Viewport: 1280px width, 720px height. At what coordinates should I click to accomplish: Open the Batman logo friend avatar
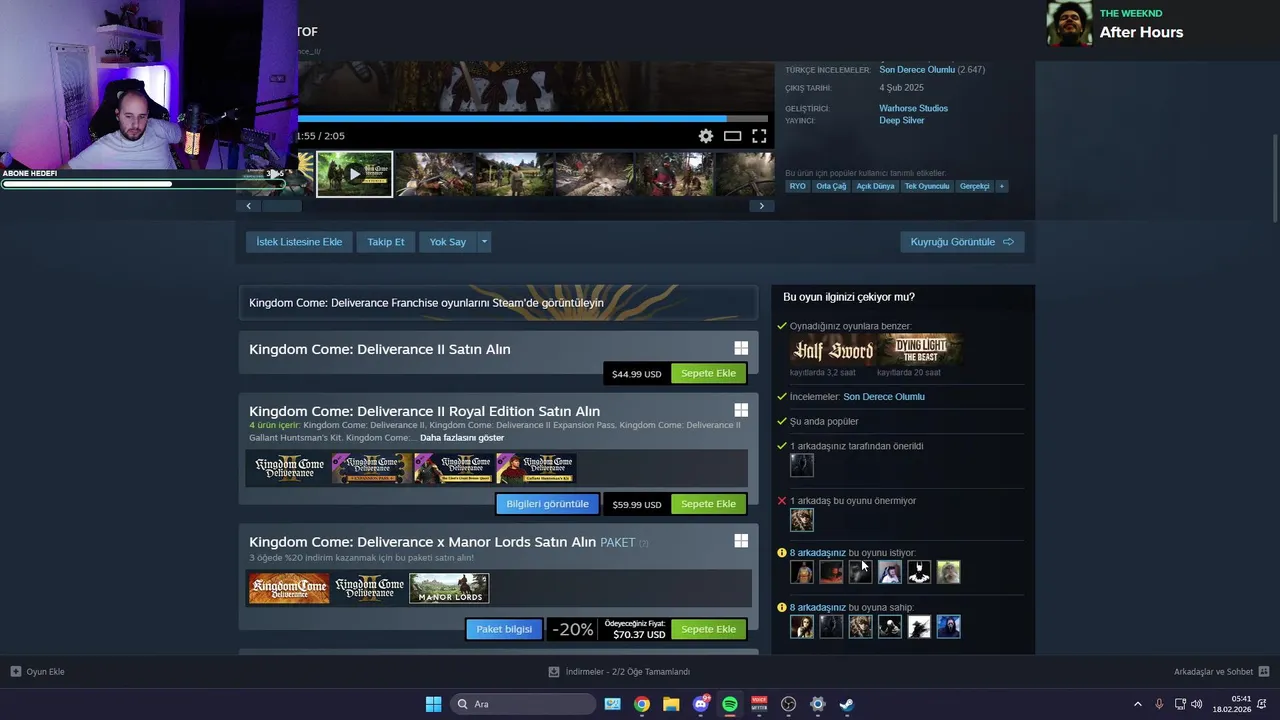point(919,572)
